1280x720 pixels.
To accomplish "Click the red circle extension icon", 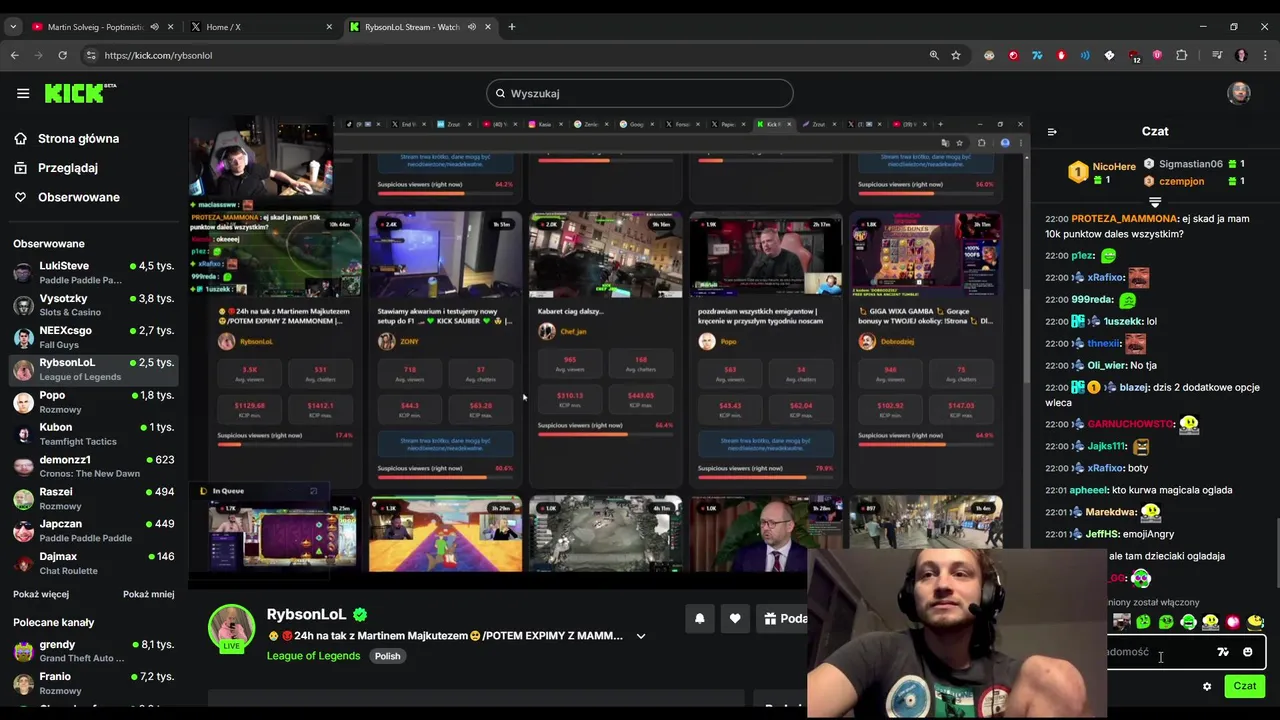I will coord(1013,55).
